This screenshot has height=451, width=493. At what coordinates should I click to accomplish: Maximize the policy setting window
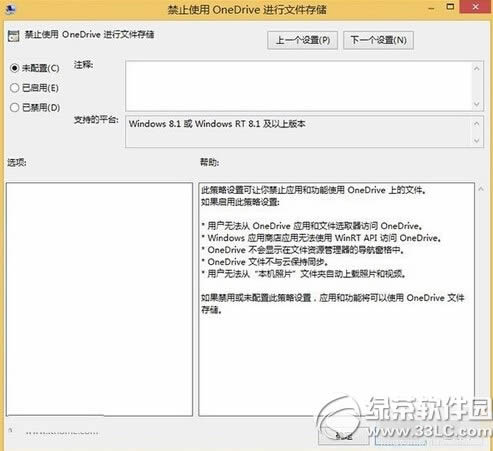pyautogui.click(x=450, y=7)
